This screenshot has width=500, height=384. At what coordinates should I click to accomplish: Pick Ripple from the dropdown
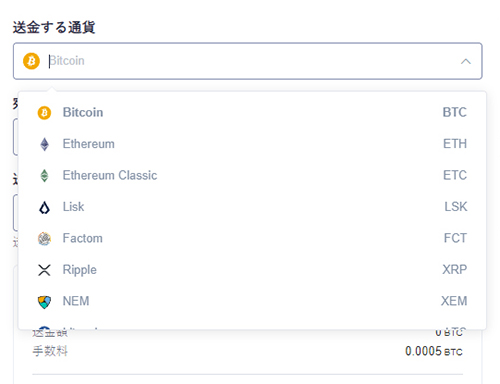pos(252,270)
